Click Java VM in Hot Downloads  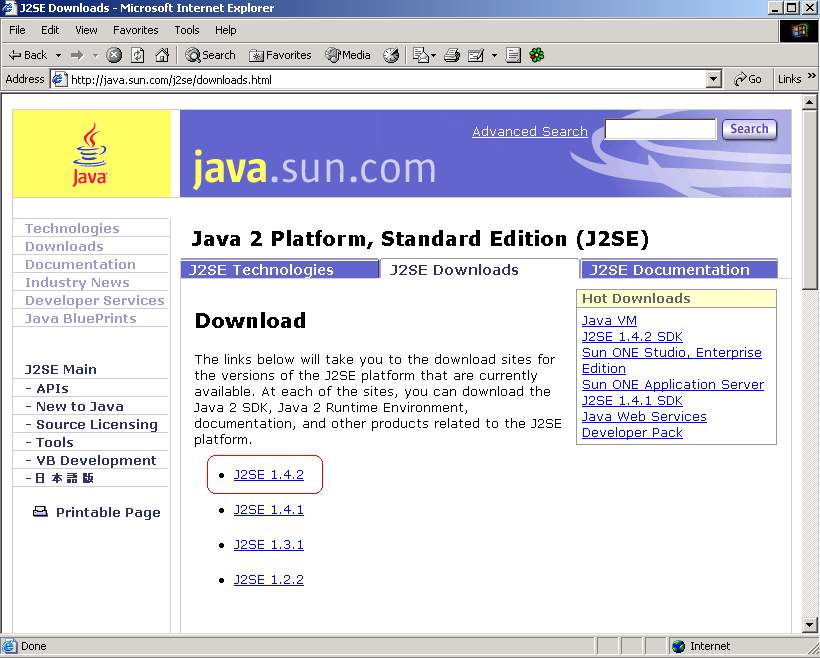(x=609, y=320)
